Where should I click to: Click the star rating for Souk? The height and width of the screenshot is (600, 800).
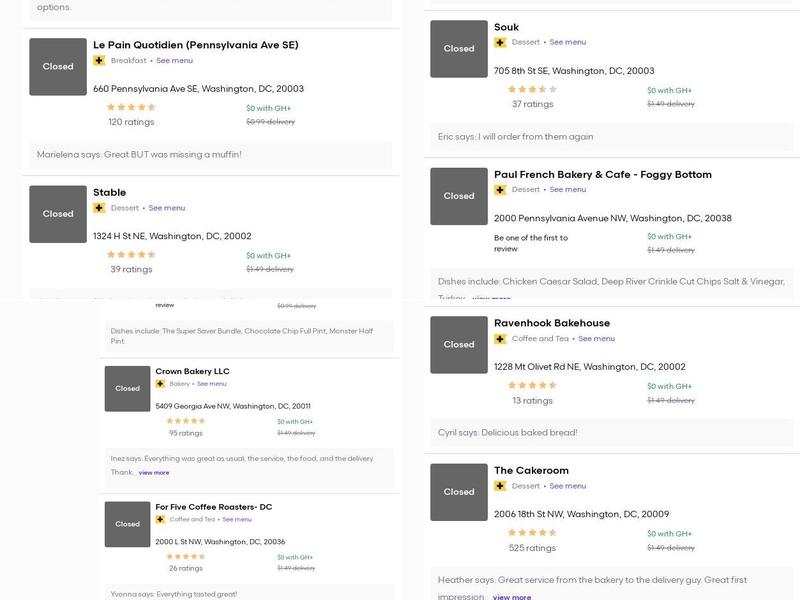click(532, 89)
